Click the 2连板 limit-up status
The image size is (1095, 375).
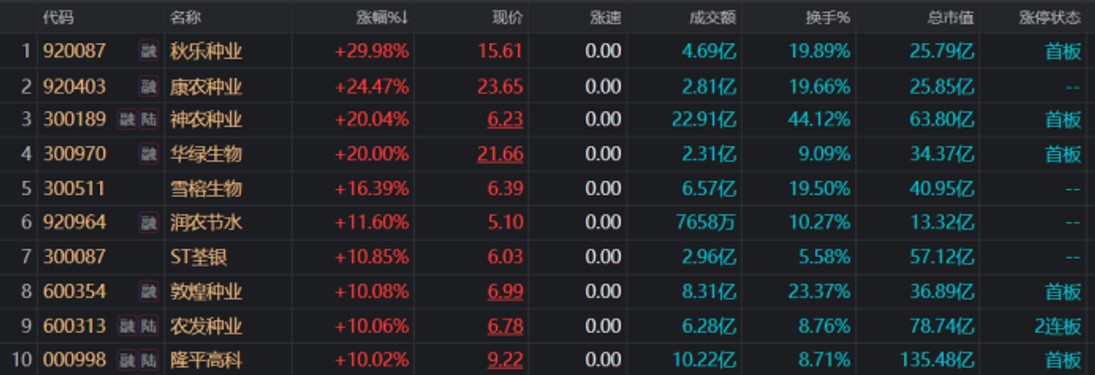(1058, 325)
